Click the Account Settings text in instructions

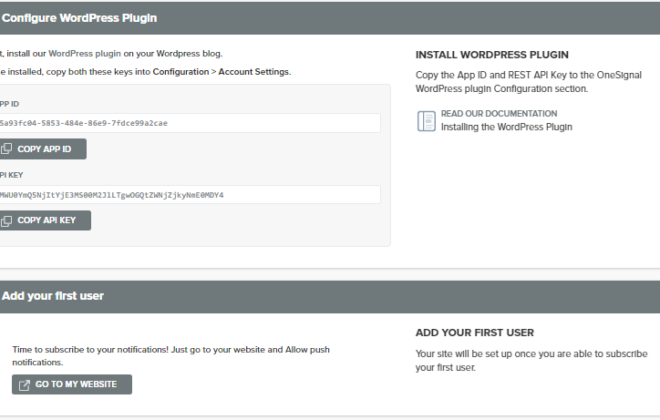(254, 72)
